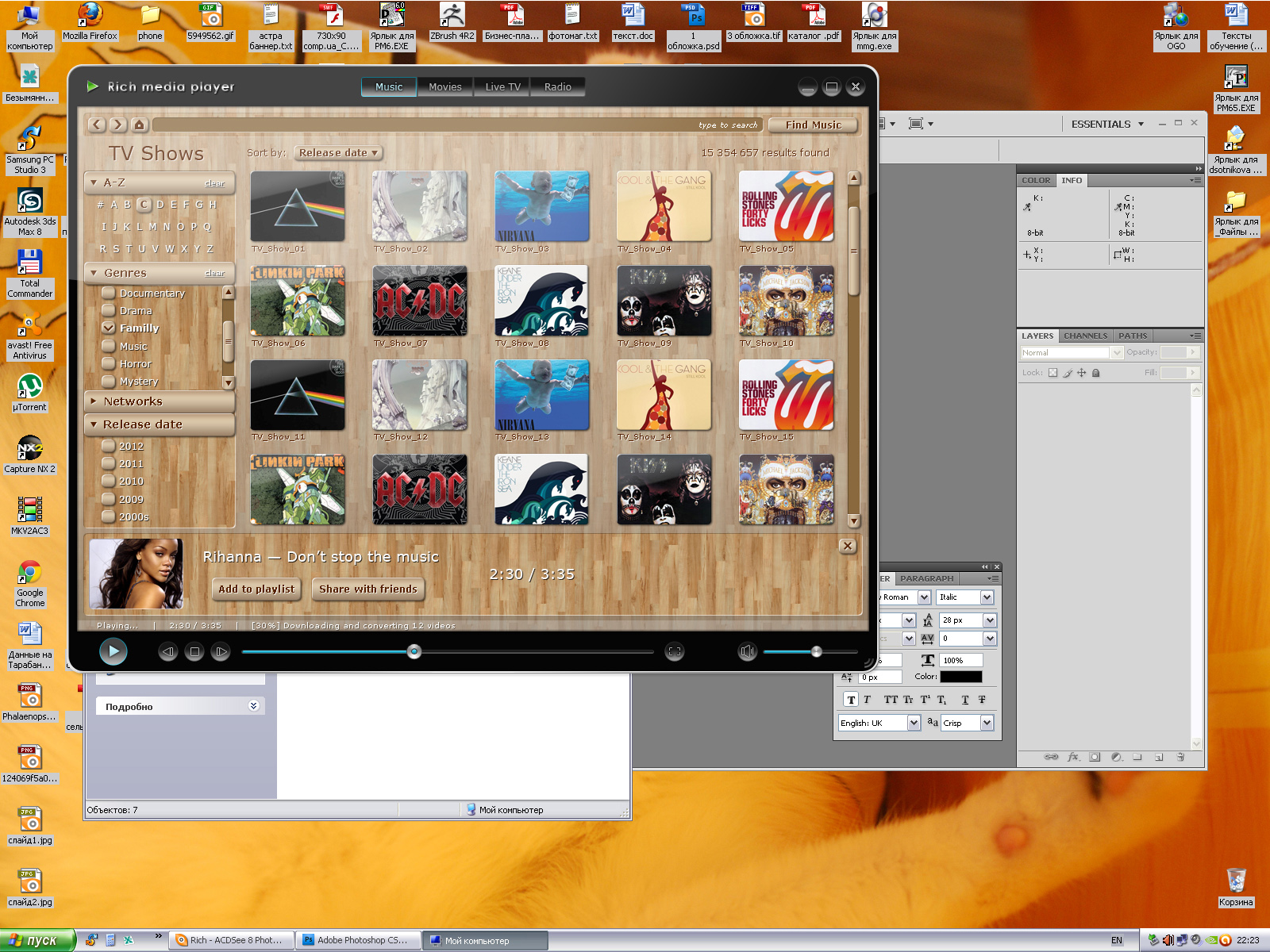The height and width of the screenshot is (952, 1270).
Task: Check the 2009 release date checkbox
Action: point(109,499)
